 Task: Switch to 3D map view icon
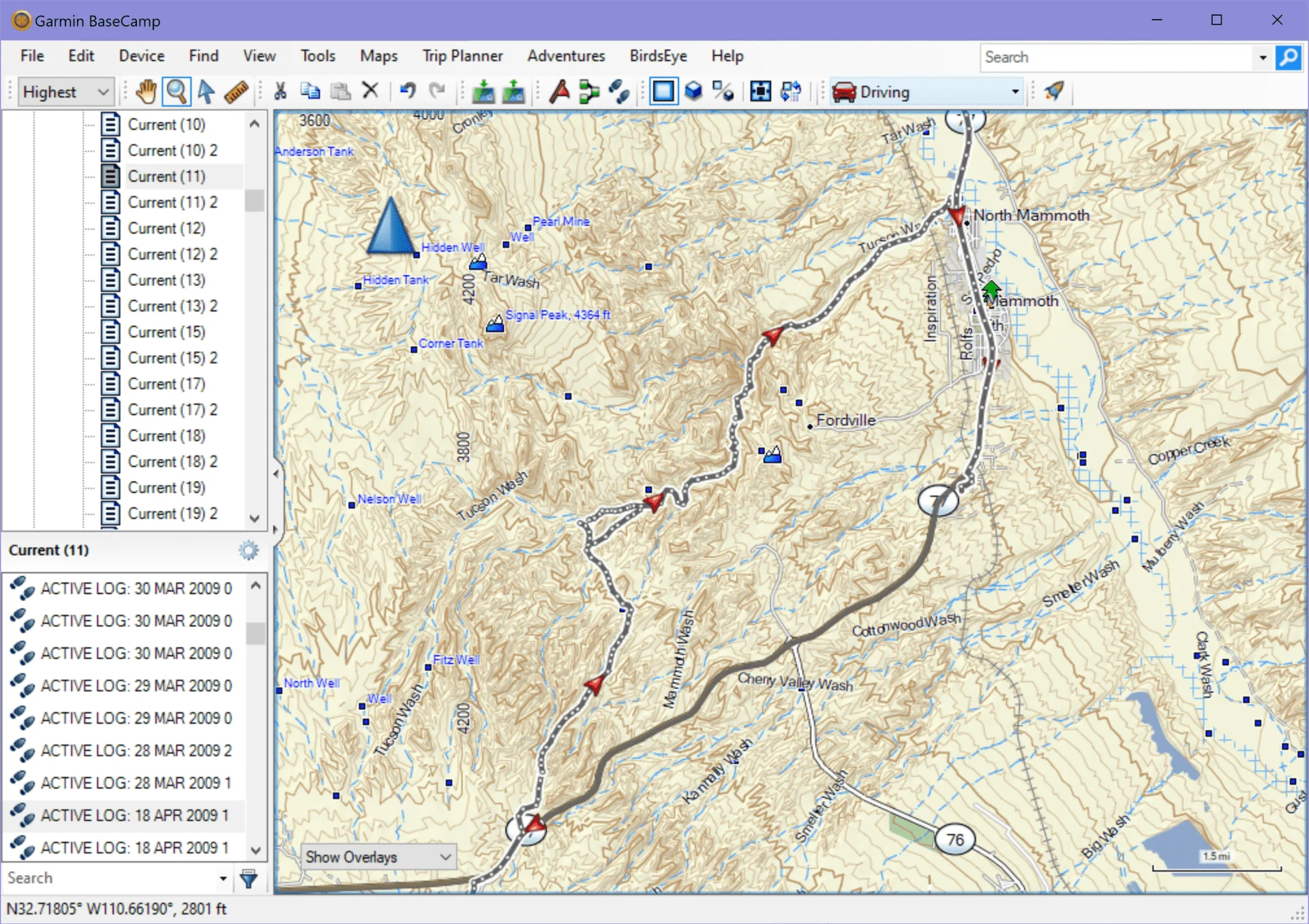(x=693, y=91)
